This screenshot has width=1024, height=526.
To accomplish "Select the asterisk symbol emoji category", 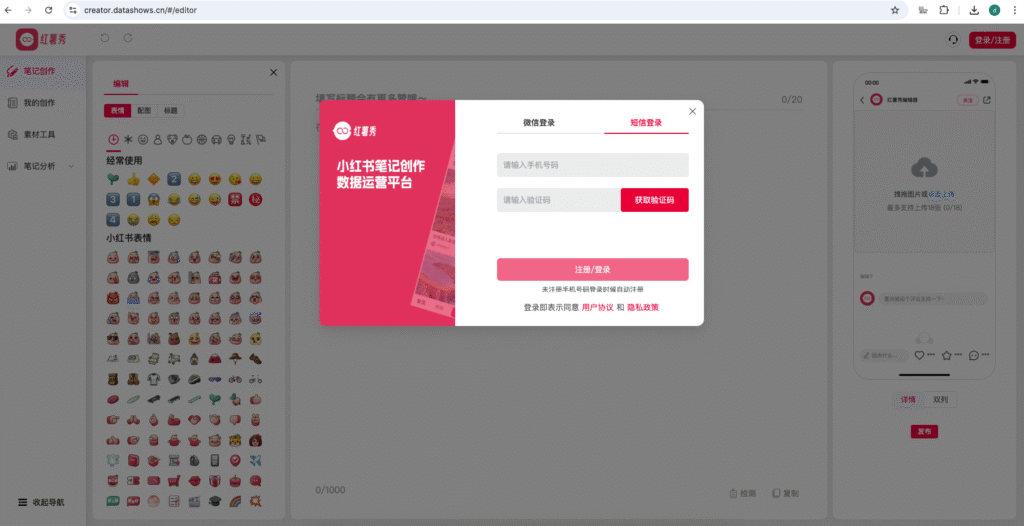I will 128,139.
